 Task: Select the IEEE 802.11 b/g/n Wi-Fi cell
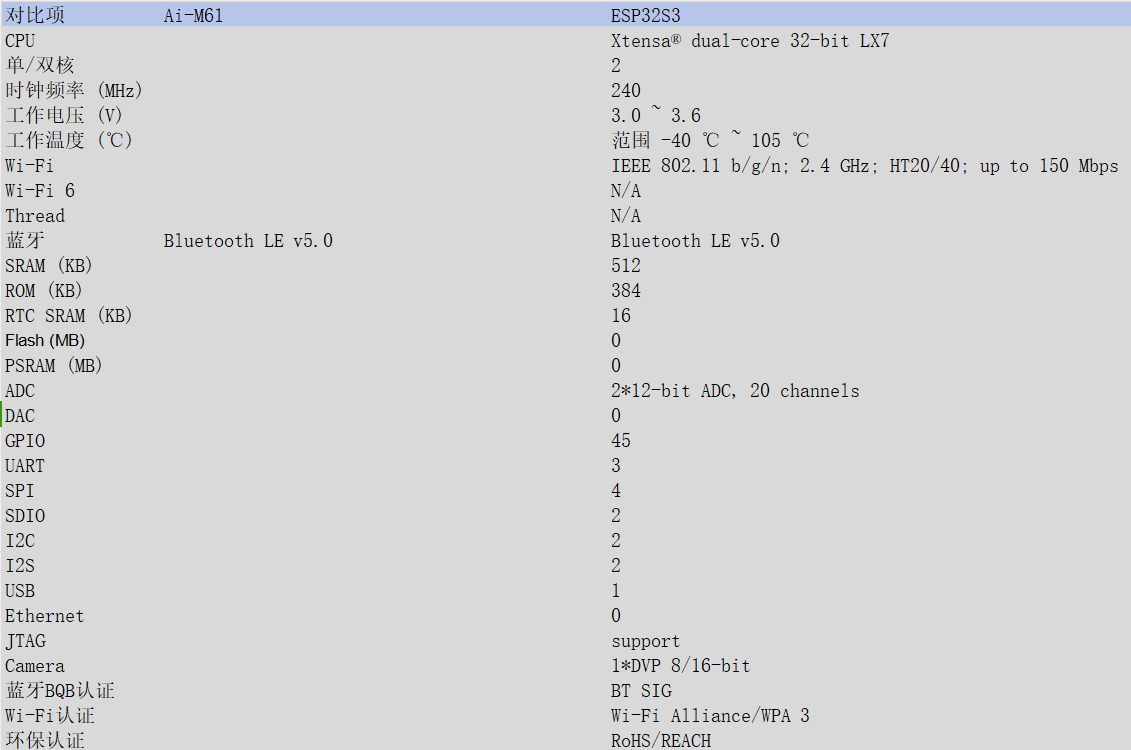tap(865, 166)
